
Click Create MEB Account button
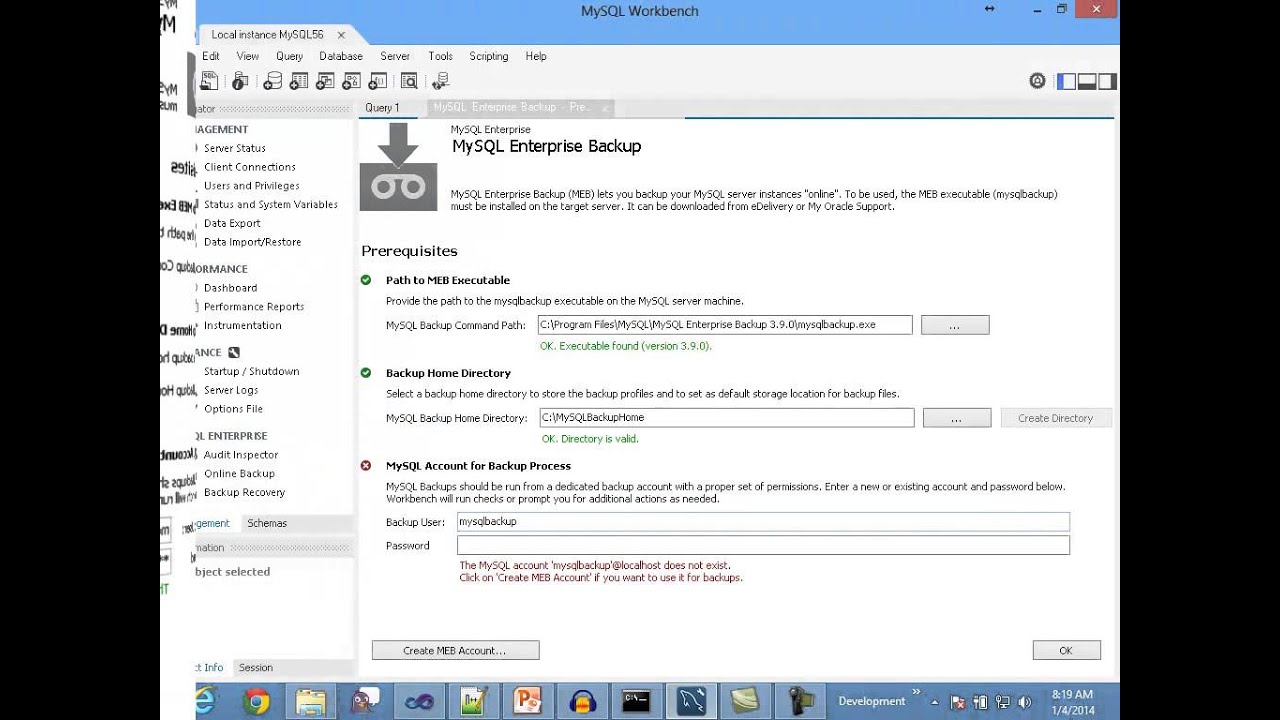(x=455, y=650)
